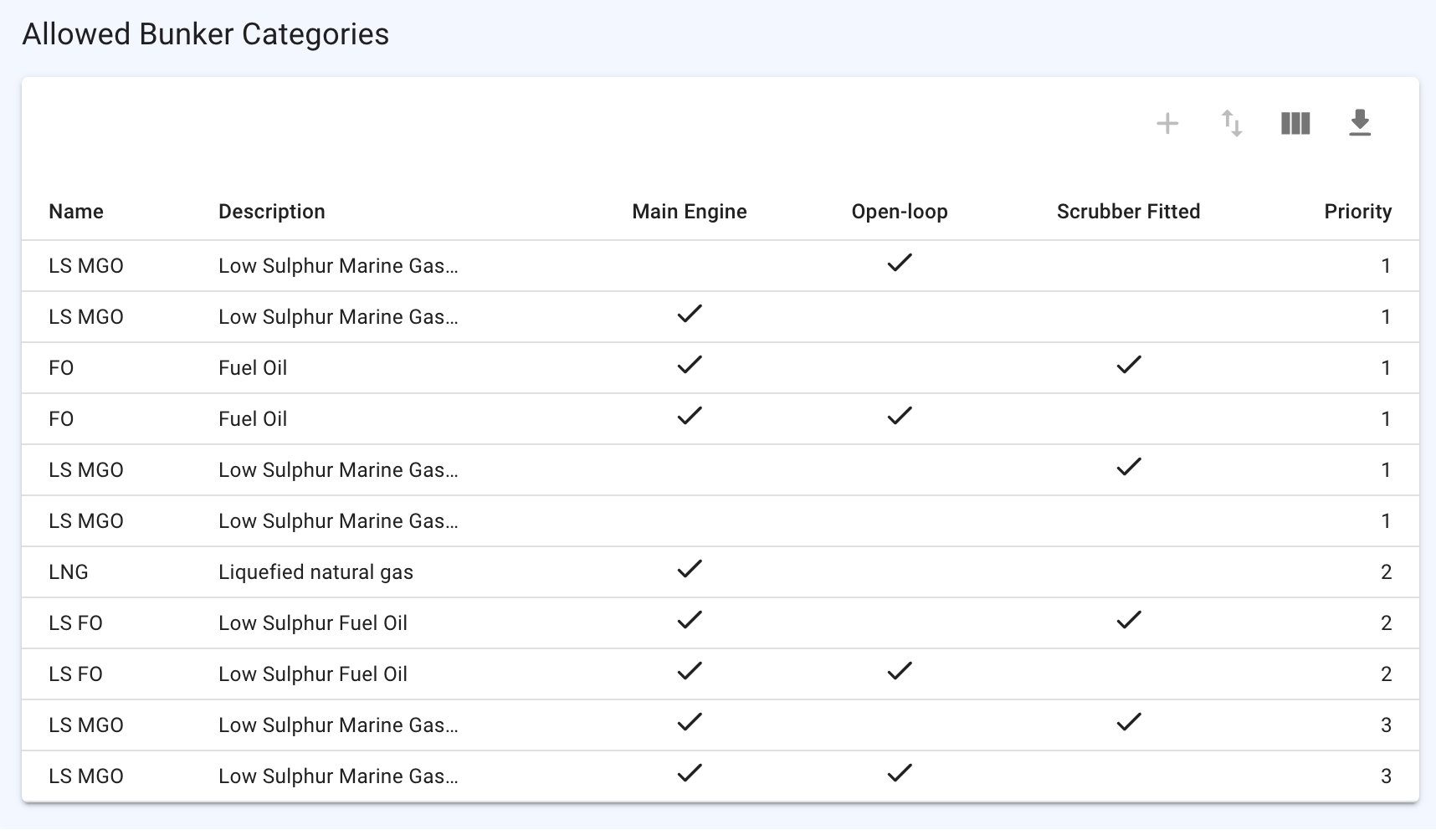Toggle Open-loop checkmark in the FO row
The image size is (1436, 840).
point(900,417)
